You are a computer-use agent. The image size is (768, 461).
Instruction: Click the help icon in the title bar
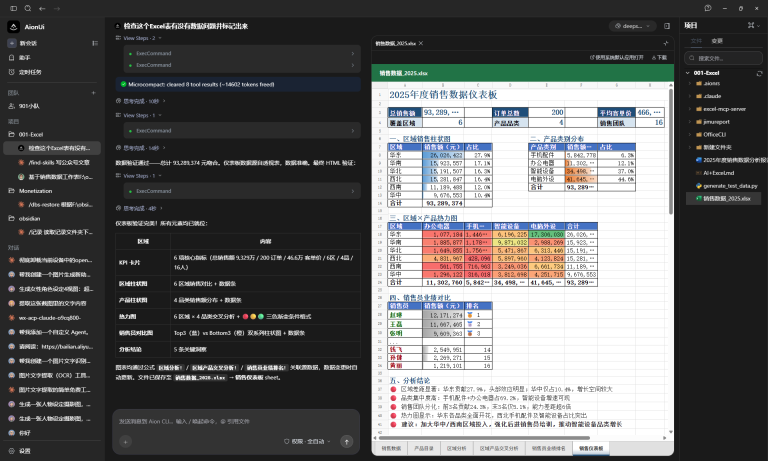[708, 8]
